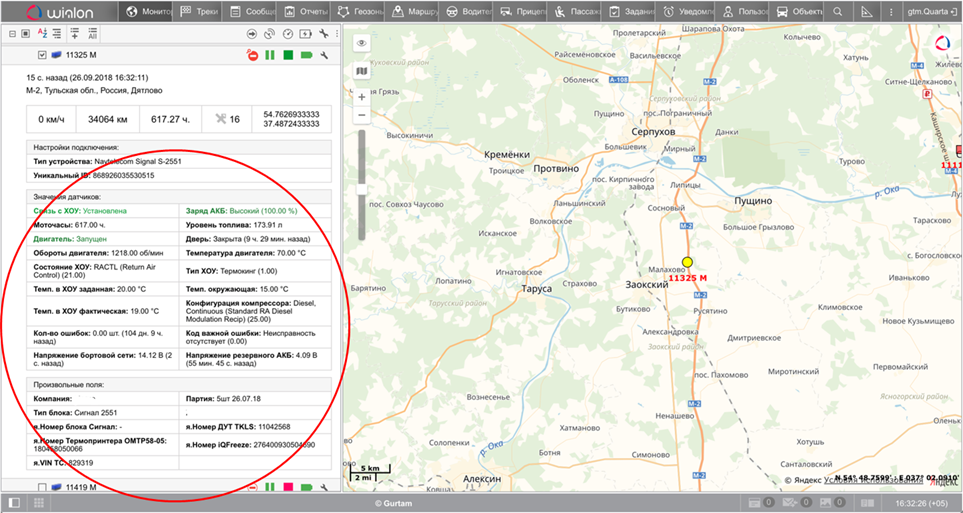This screenshot has width=963, height=513.
Task: Uncheck the checkbox for unit 11325 M
Action: click(x=41, y=55)
